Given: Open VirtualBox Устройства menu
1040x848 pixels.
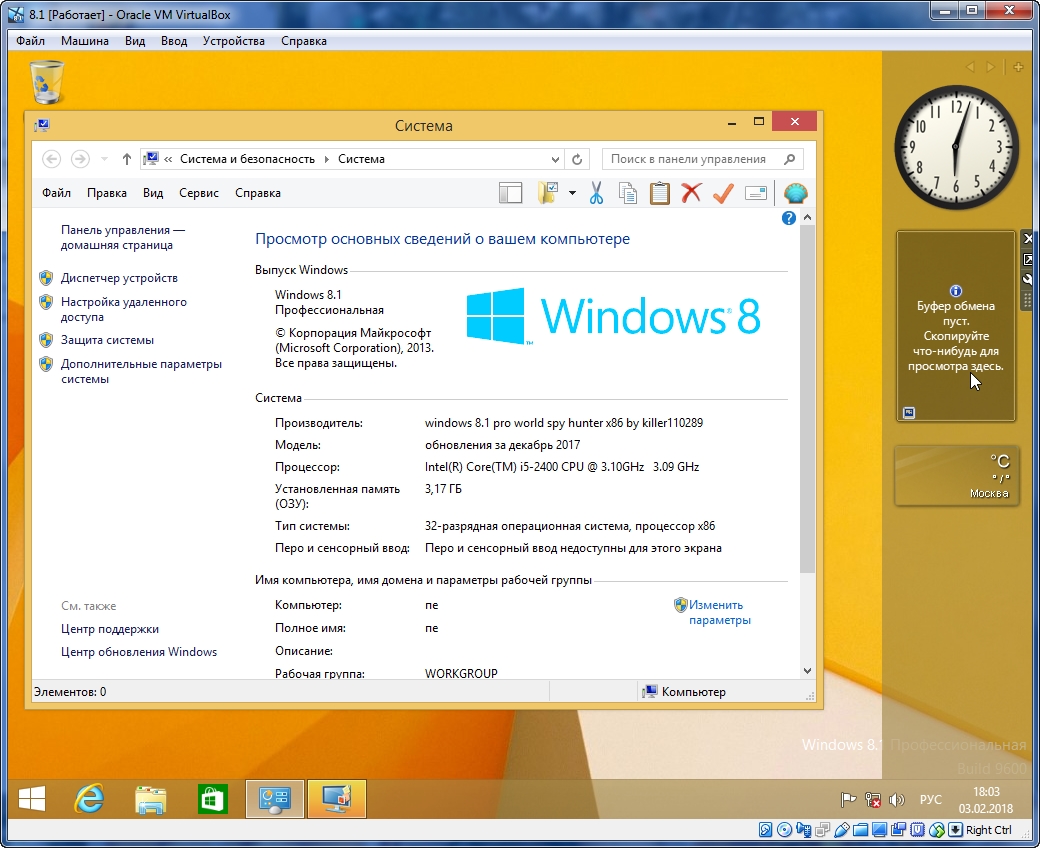Looking at the screenshot, I should tap(233, 40).
